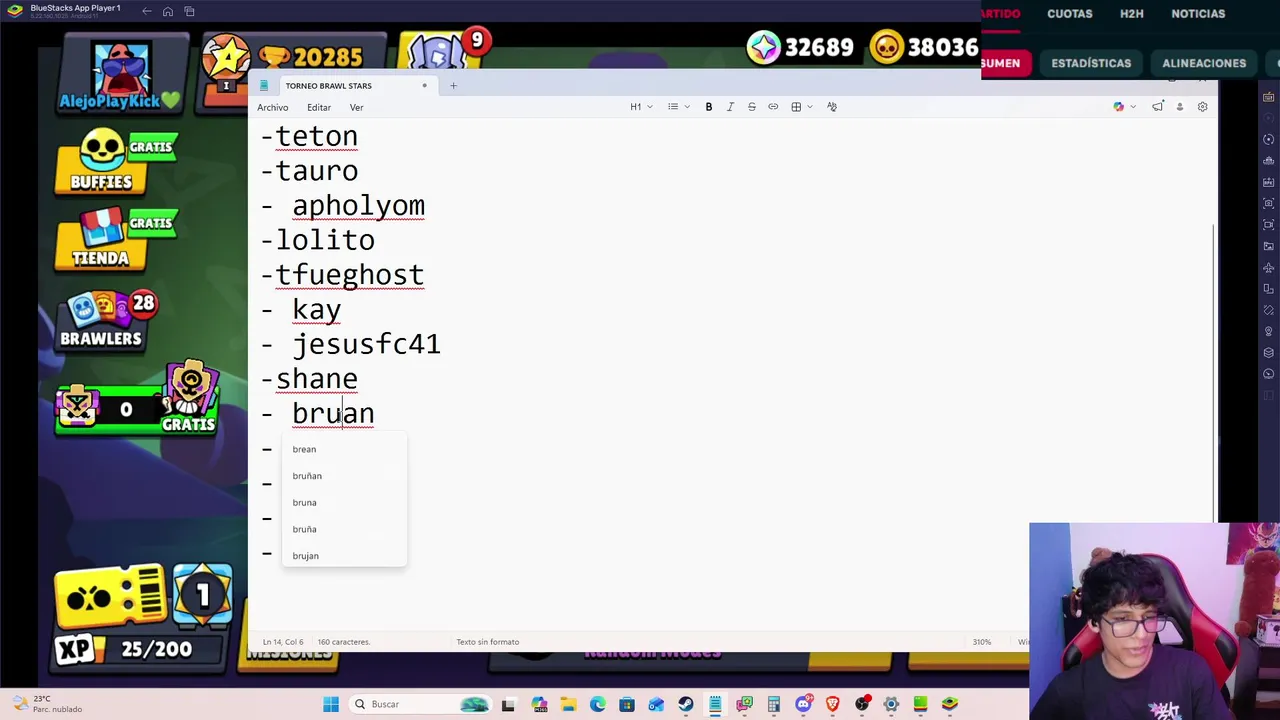
Task: Open the Archivo menu
Action: click(272, 107)
